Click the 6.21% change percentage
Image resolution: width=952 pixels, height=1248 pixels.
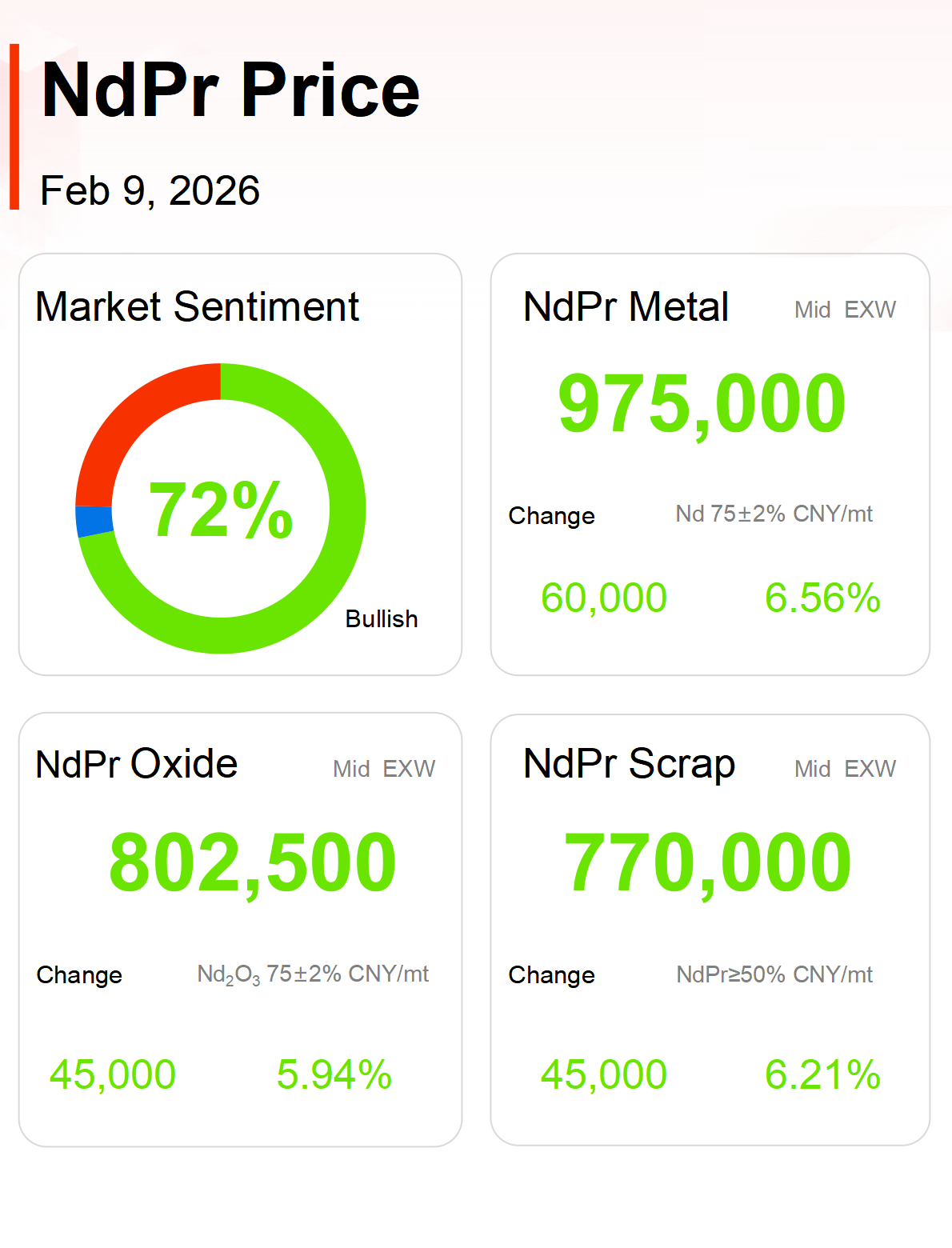(822, 1074)
